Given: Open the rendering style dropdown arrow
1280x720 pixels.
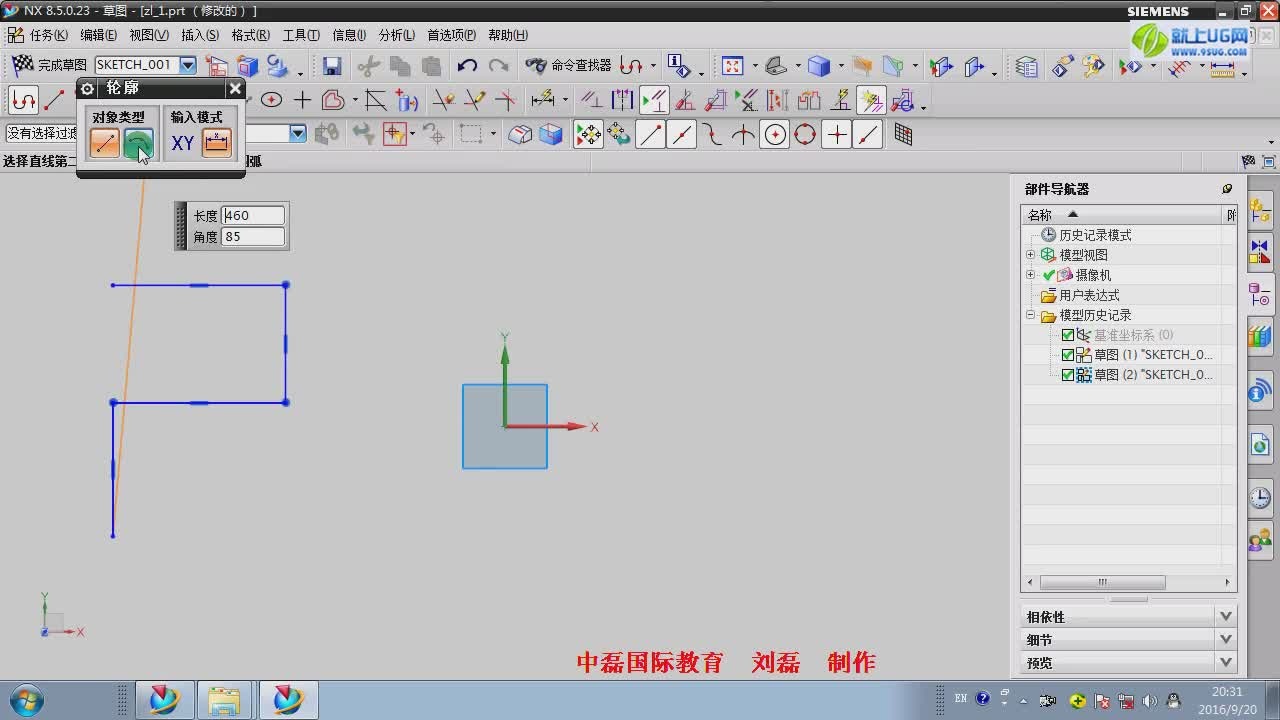Looking at the screenshot, I should tap(841, 67).
